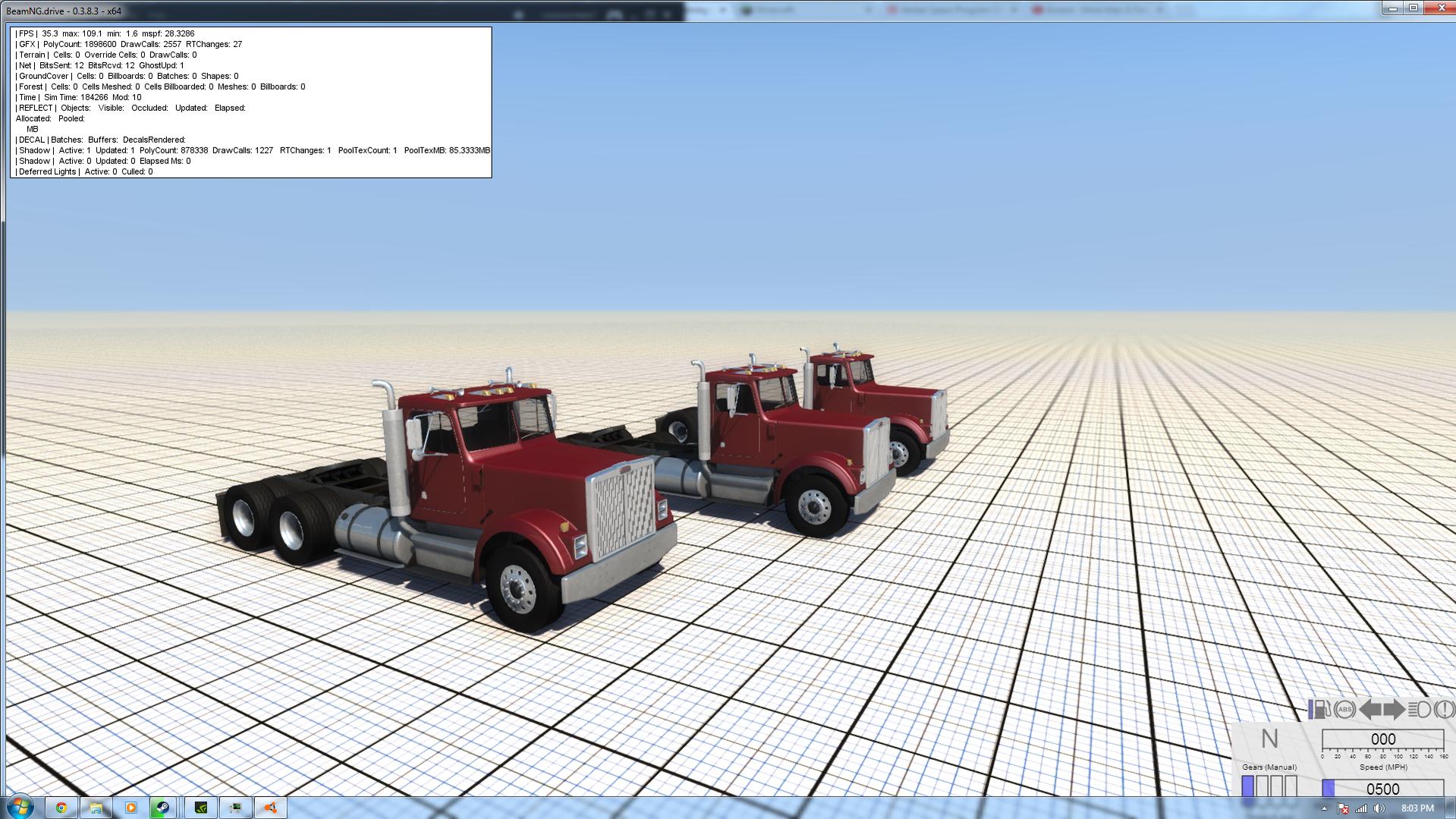Open the network signal tray icon

pyautogui.click(x=1361, y=808)
